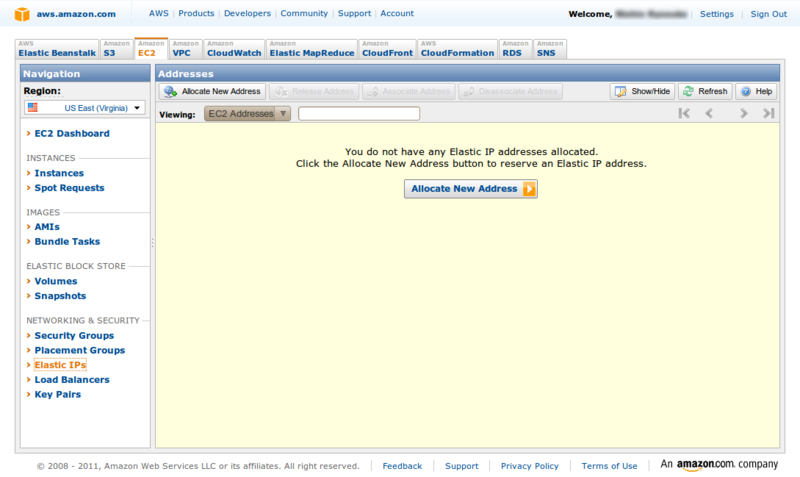Switch to the Amazon RDS tab
800x477 pixels.
pos(515,49)
